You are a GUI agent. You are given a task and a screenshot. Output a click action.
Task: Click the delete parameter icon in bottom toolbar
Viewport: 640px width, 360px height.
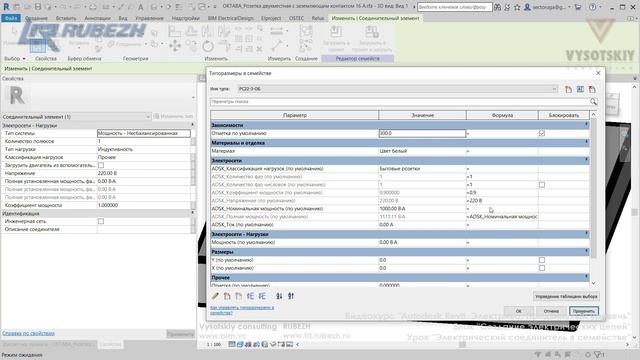(239, 296)
